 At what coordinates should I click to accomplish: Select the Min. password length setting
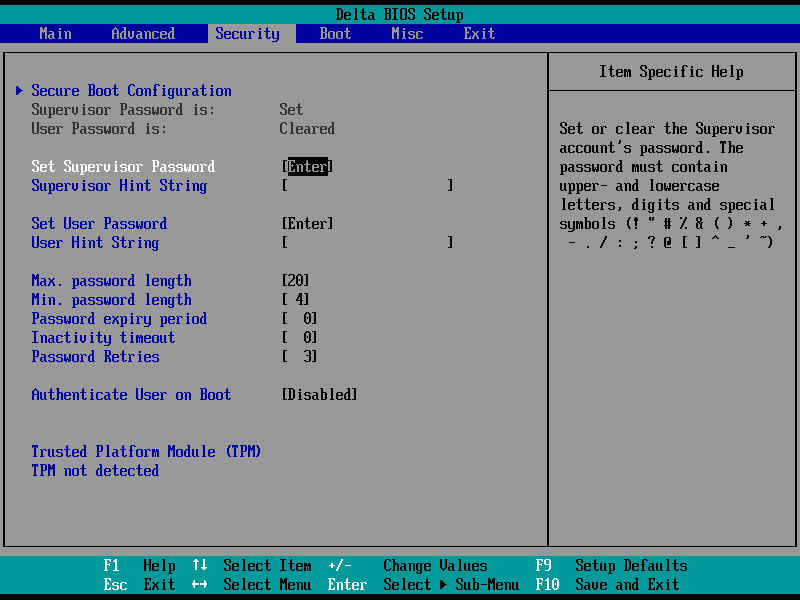point(111,300)
